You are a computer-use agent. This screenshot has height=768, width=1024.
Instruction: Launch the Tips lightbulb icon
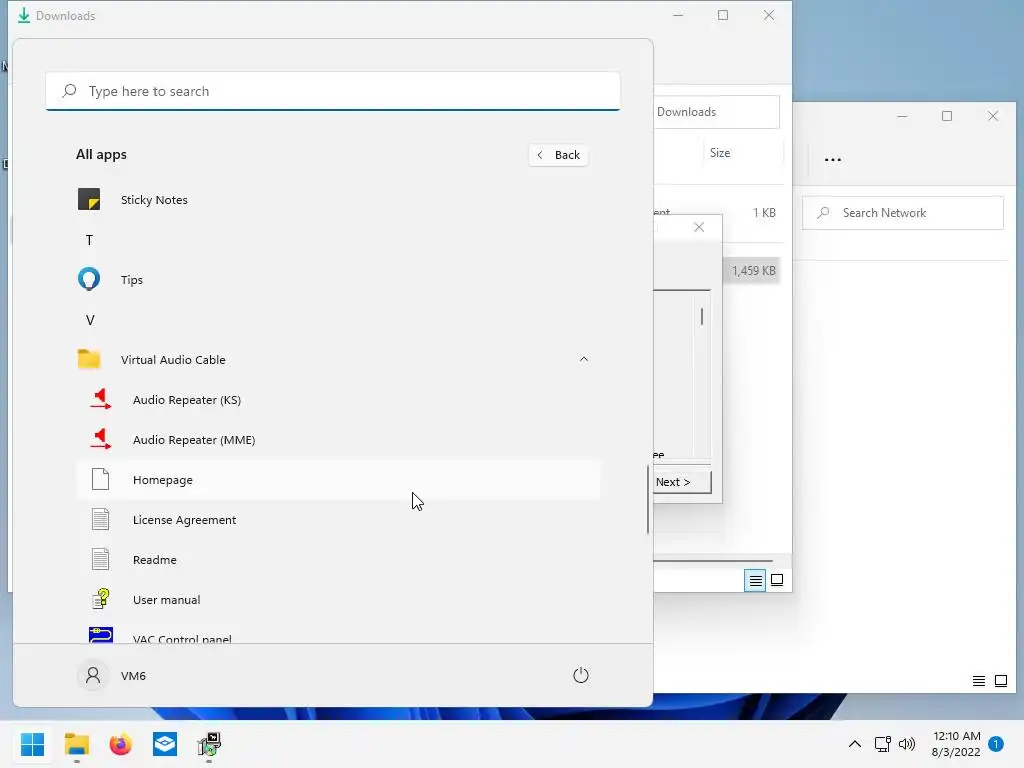click(89, 279)
